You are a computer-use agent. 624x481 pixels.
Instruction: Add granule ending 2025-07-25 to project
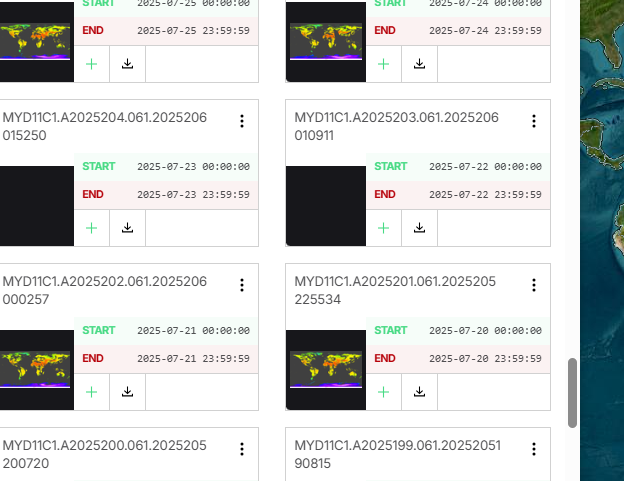pos(92,64)
